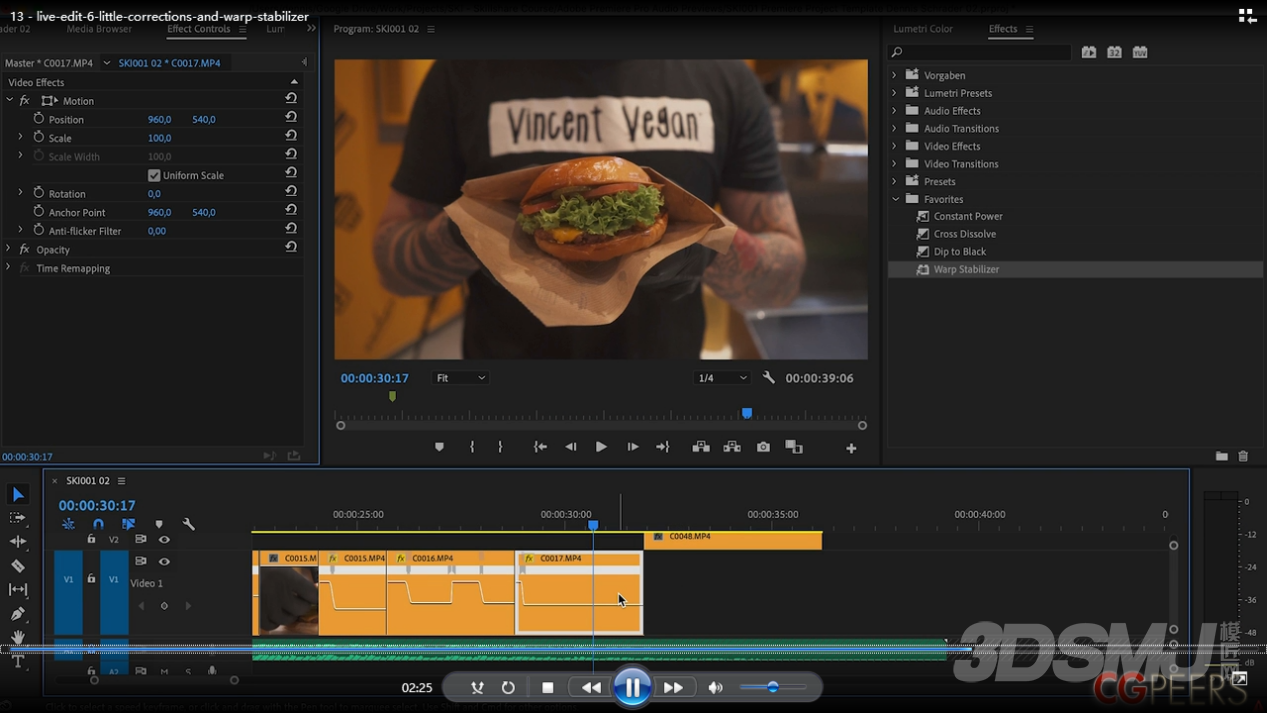Adjust the media player volume slider
1267x713 pixels.
772,687
